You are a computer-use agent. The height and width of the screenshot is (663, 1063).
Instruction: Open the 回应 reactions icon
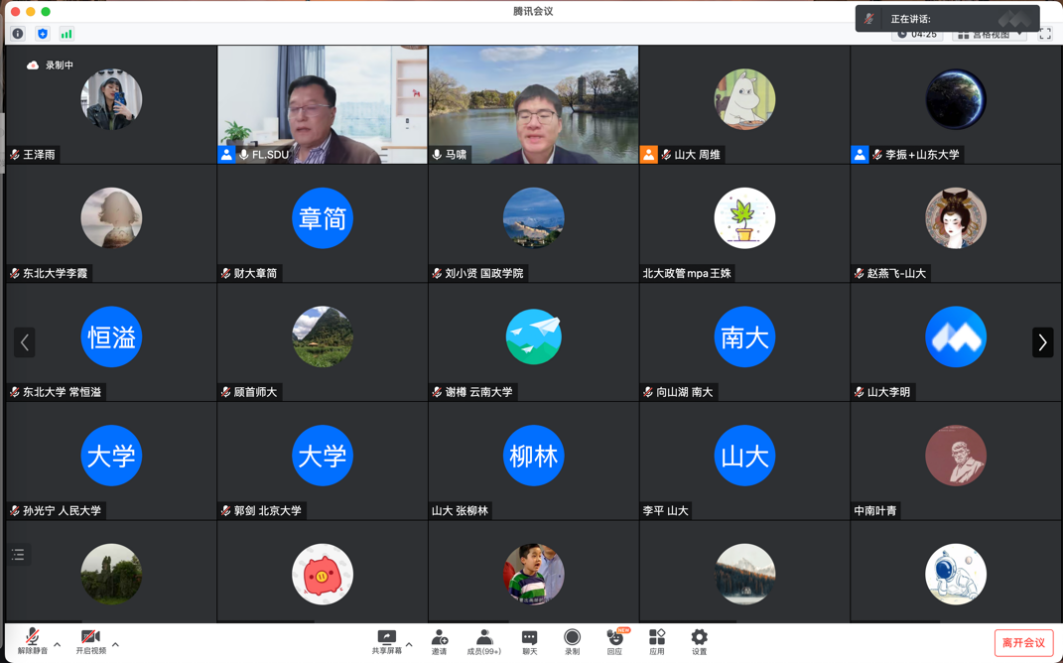[x=614, y=640]
